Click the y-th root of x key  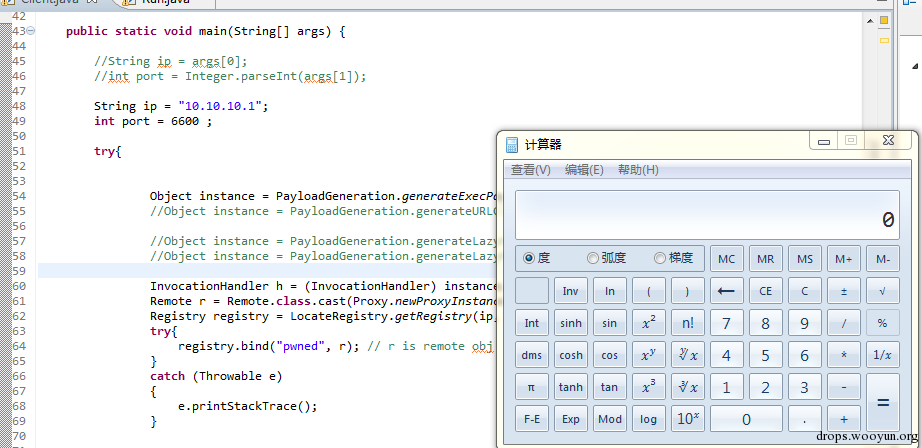point(688,355)
